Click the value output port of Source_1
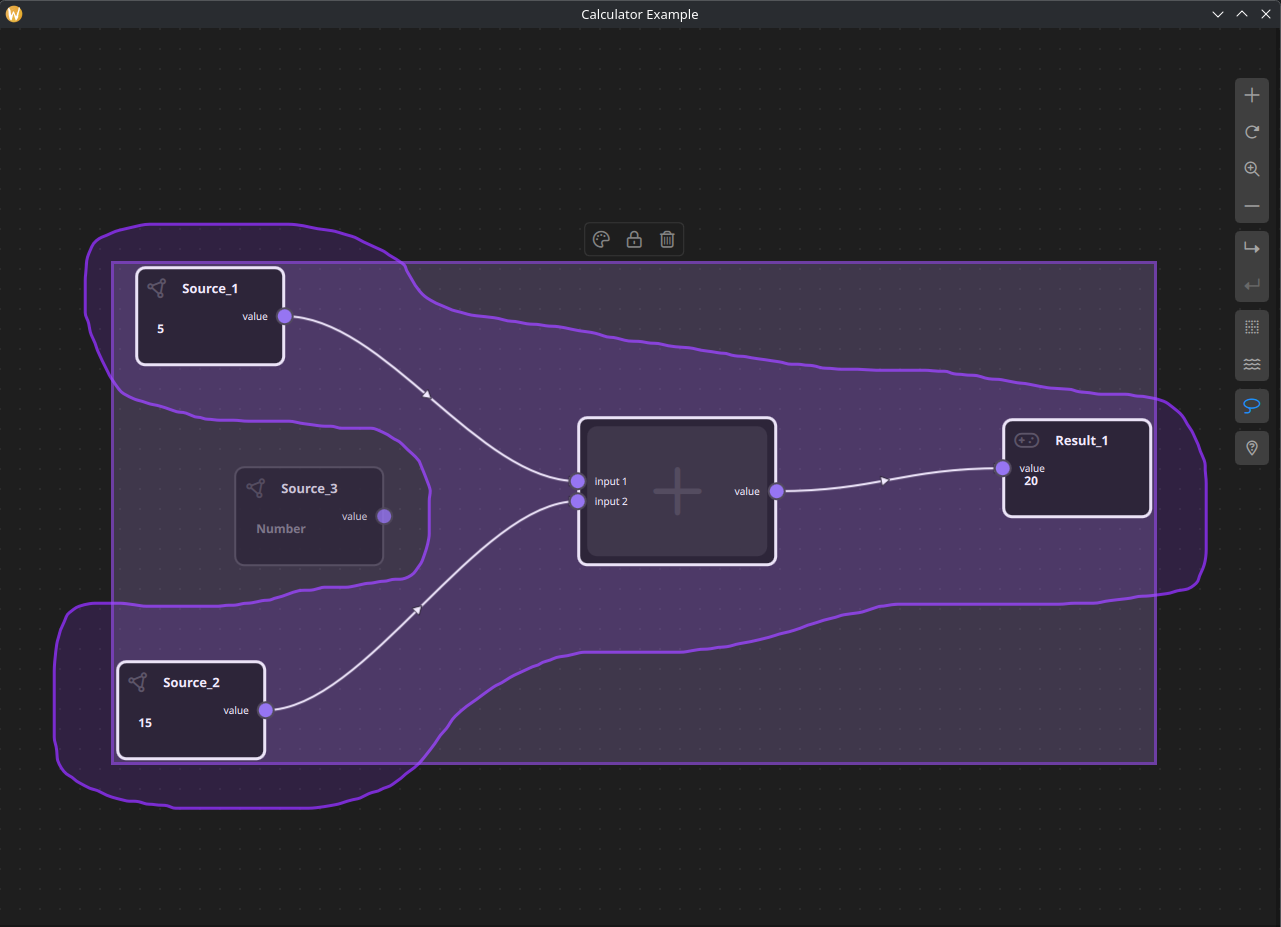The image size is (1281, 927). tap(284, 316)
